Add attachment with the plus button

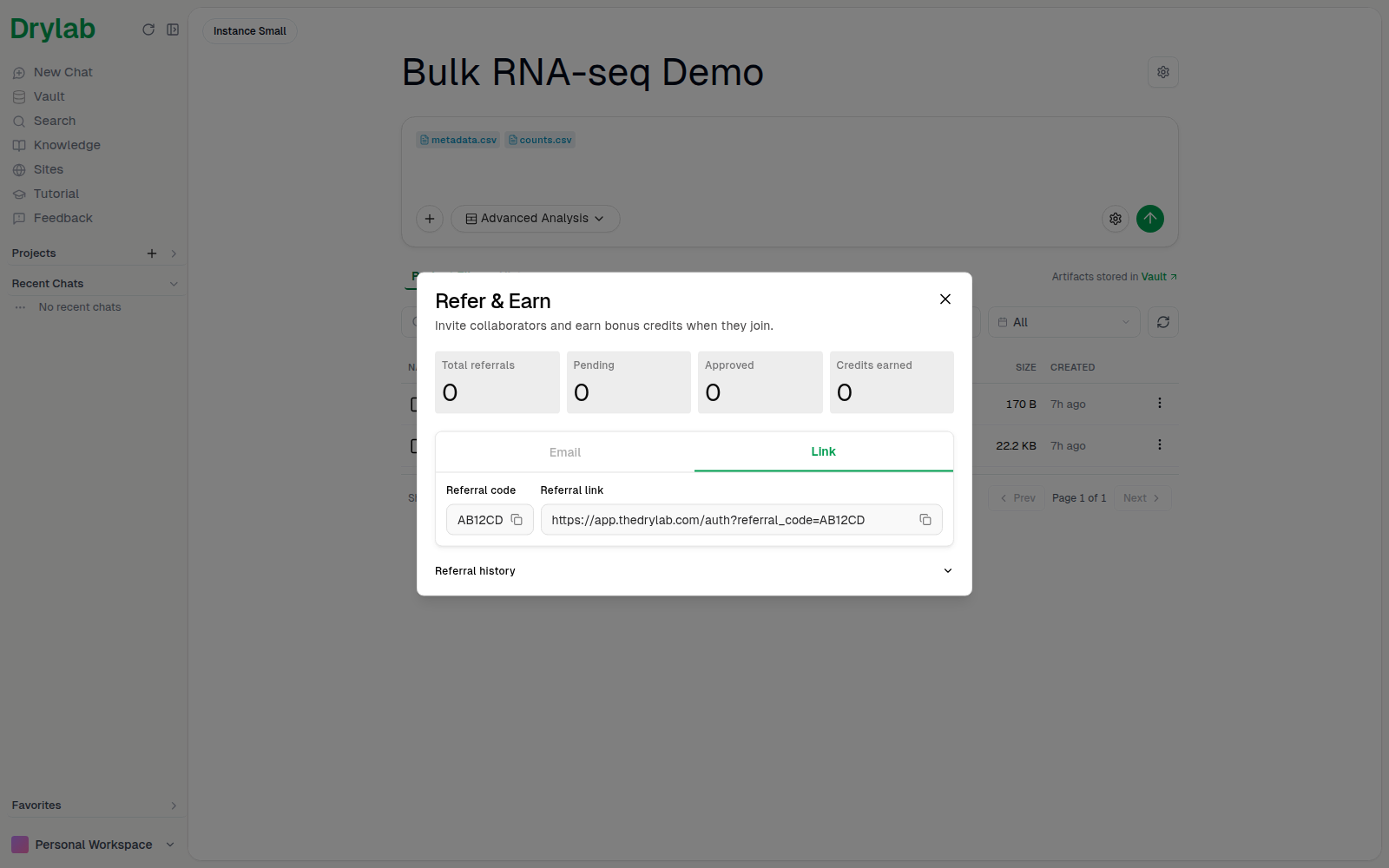pos(430,219)
